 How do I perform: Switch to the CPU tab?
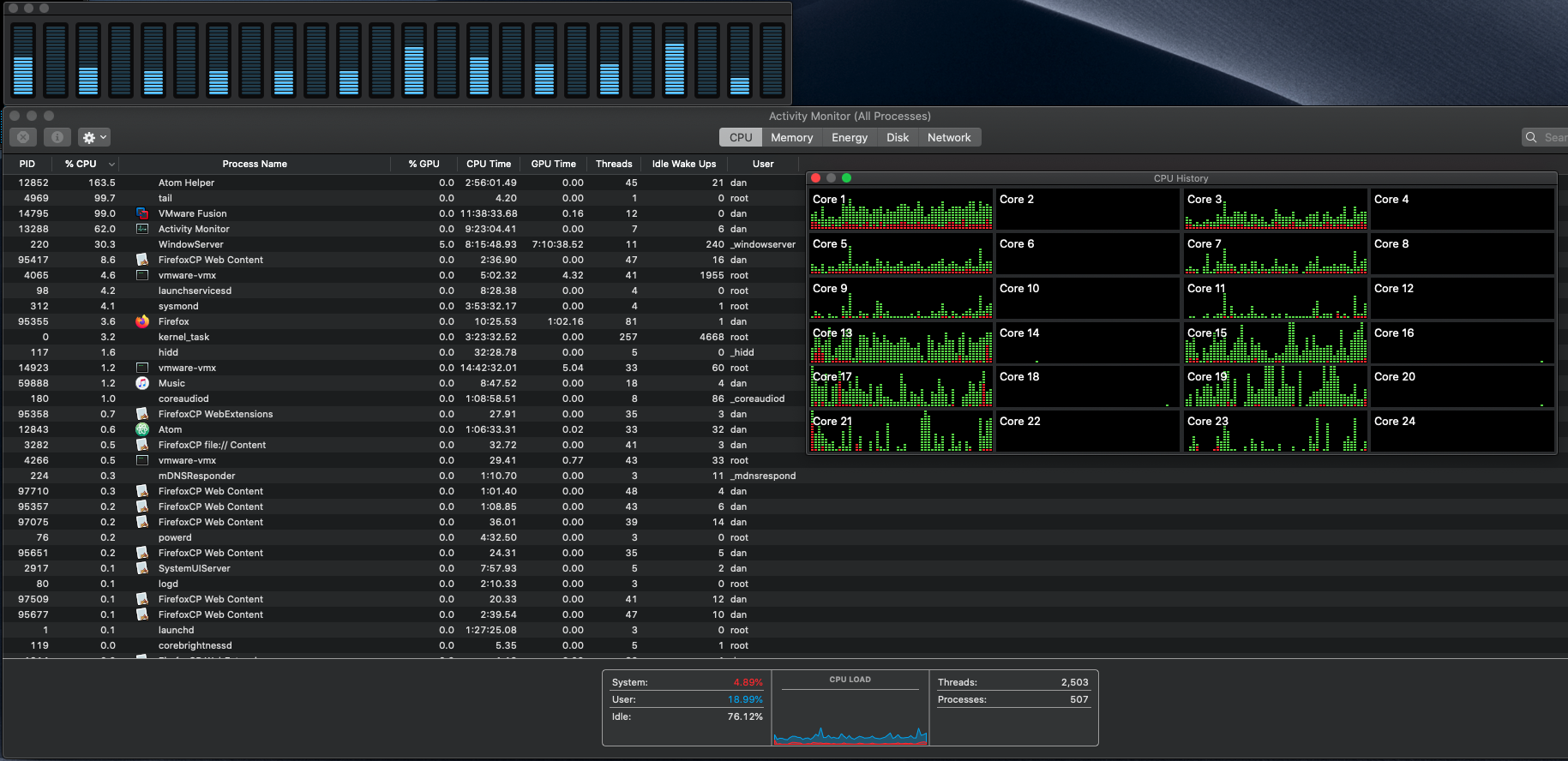741,137
